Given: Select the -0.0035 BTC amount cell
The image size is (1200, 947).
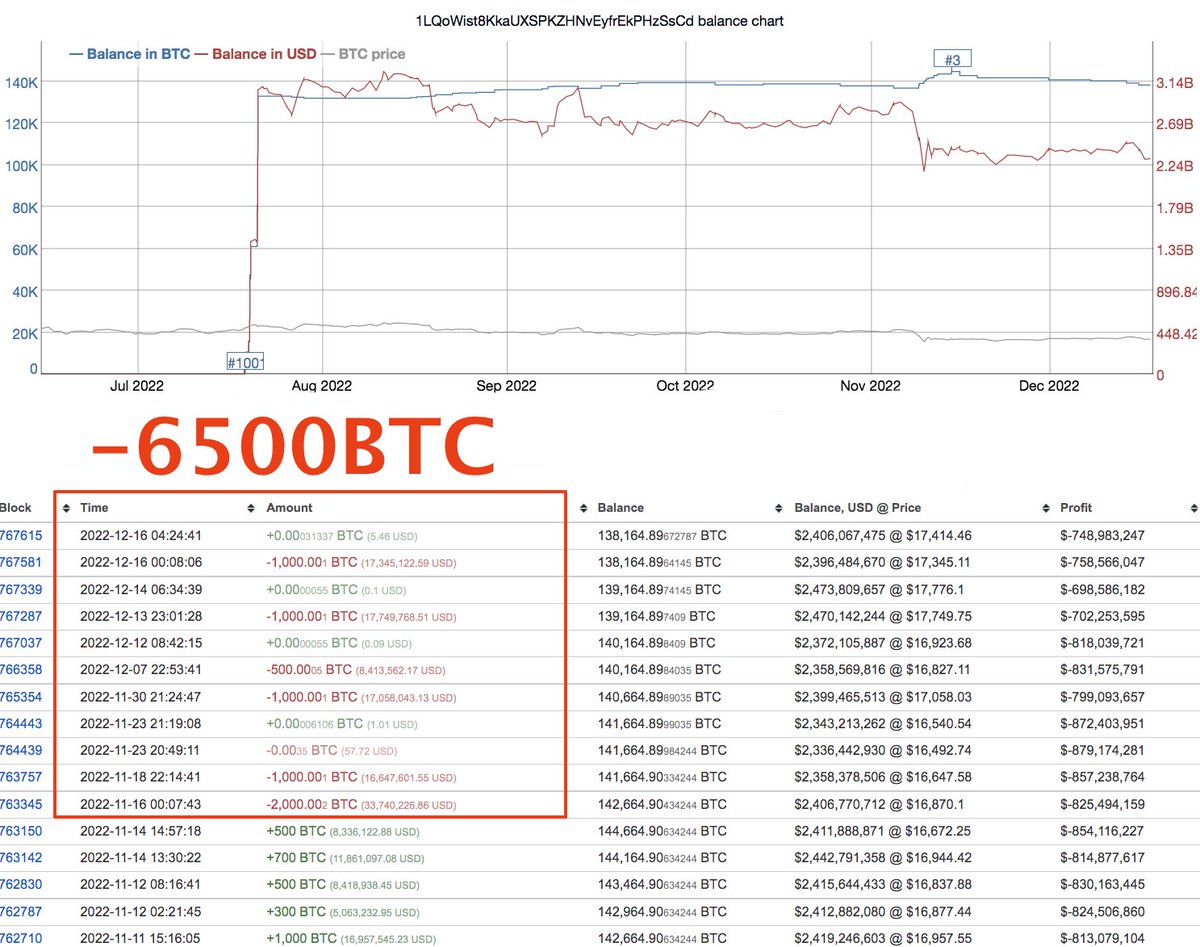Looking at the screenshot, I should [x=331, y=750].
